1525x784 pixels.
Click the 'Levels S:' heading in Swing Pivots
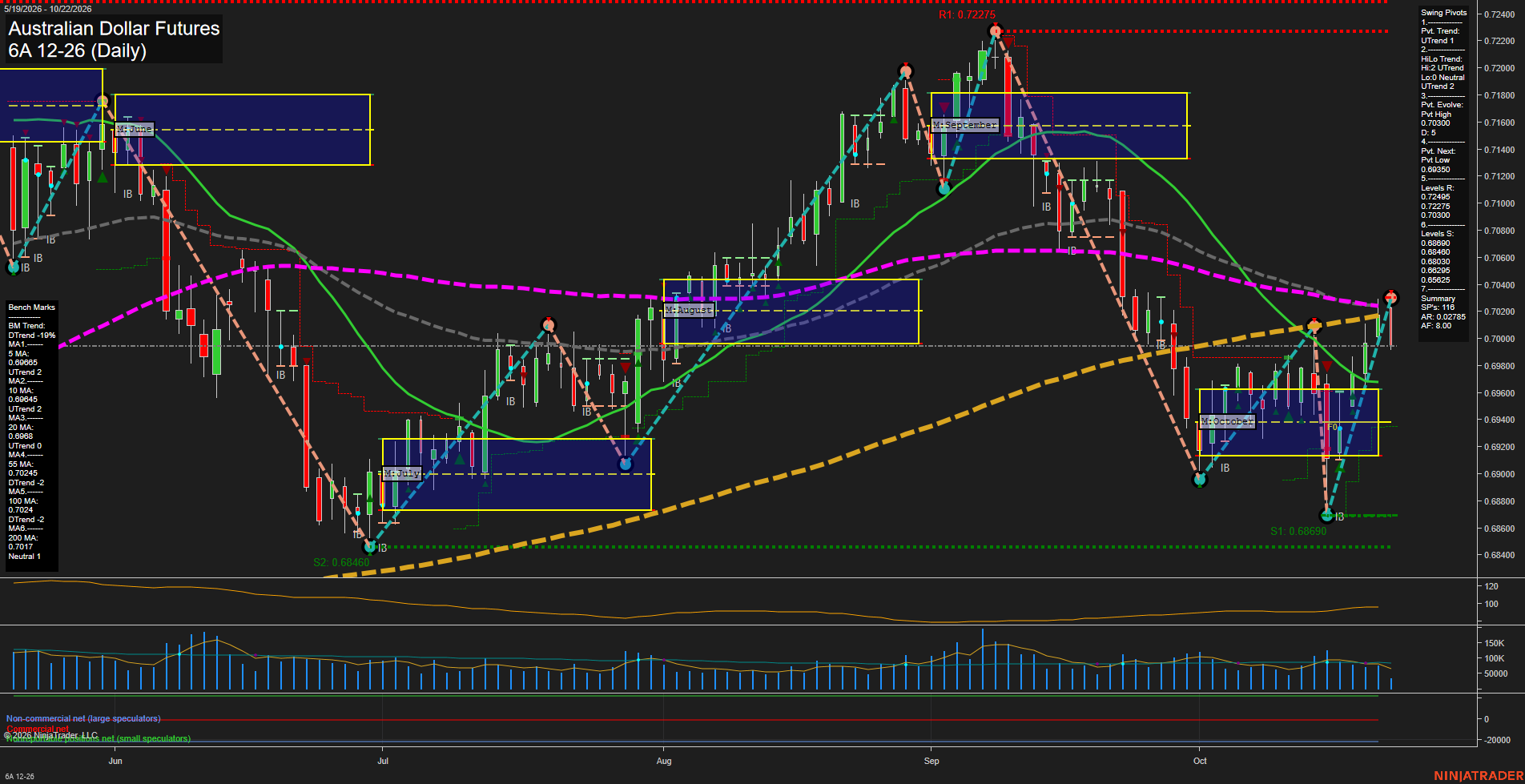click(1437, 234)
